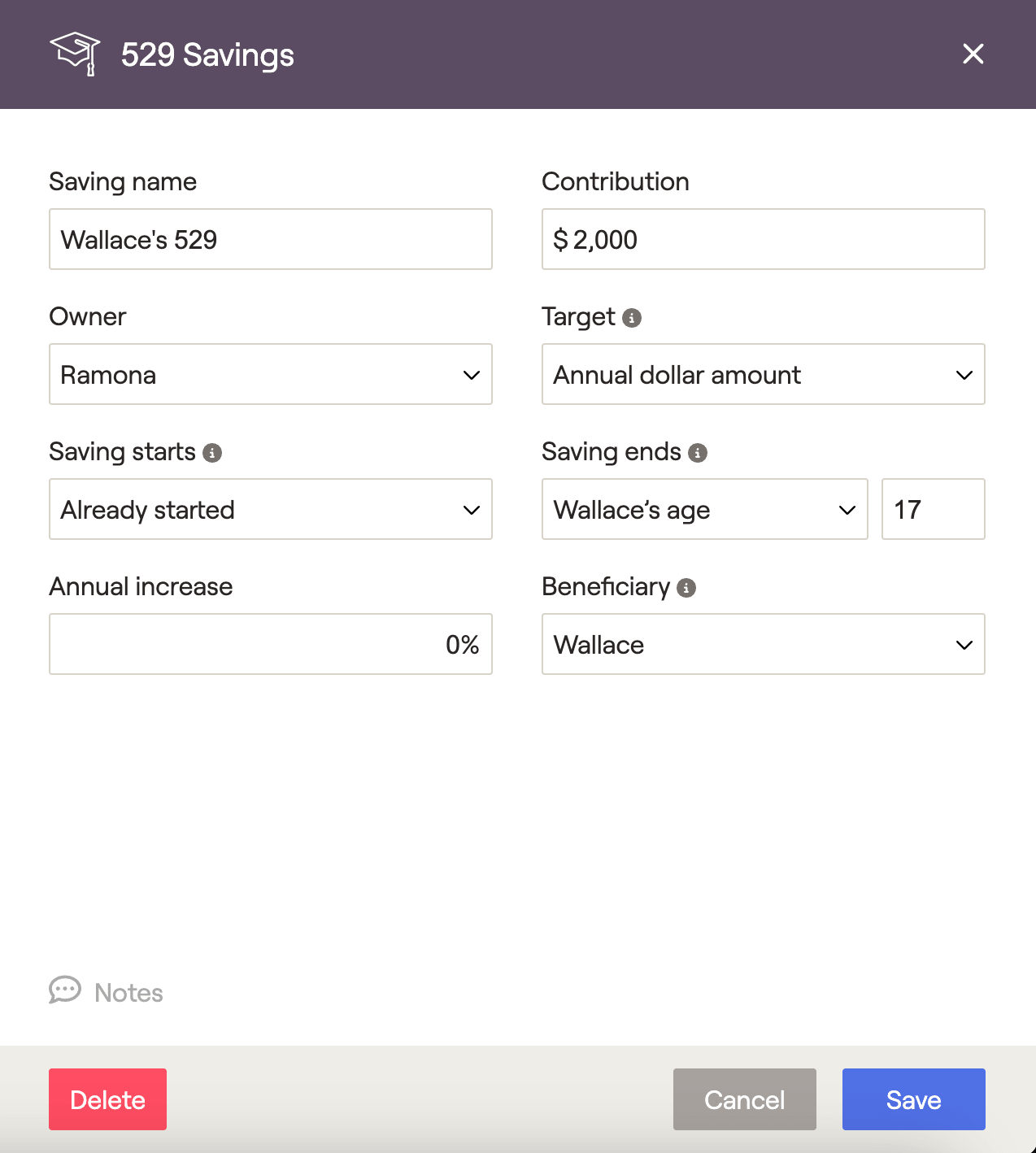Close the 529 Savings dialog

(x=973, y=54)
